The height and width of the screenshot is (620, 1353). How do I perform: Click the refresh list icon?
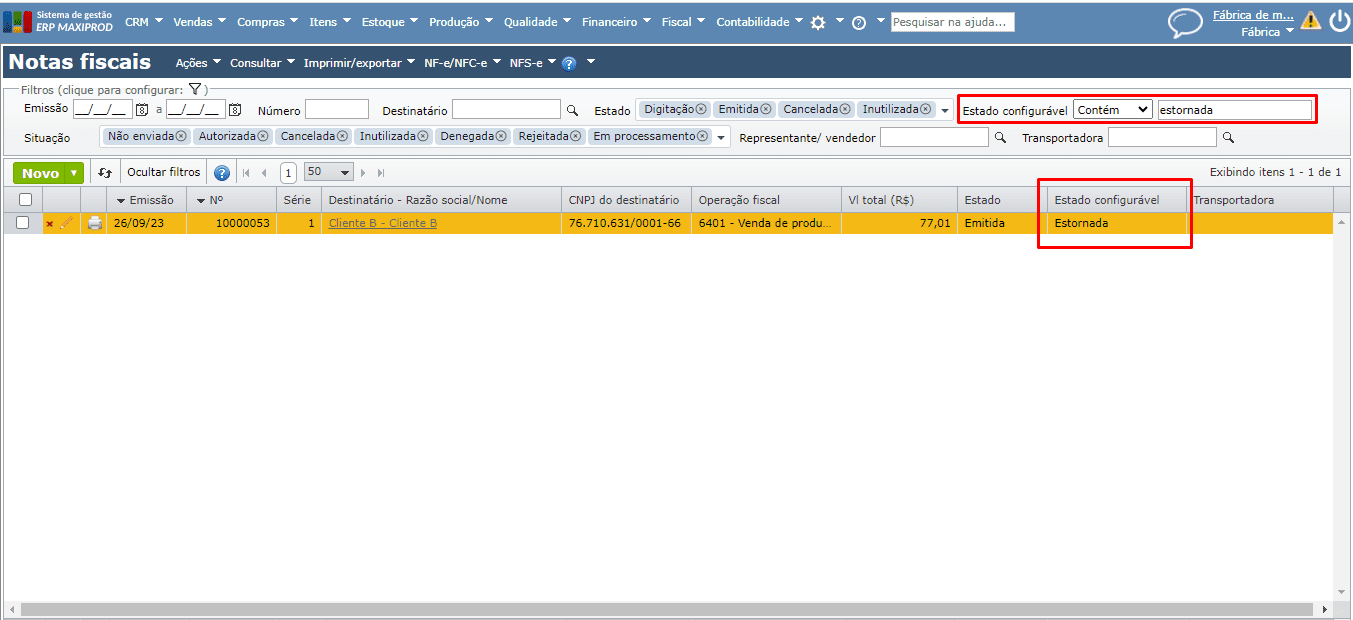coord(105,173)
